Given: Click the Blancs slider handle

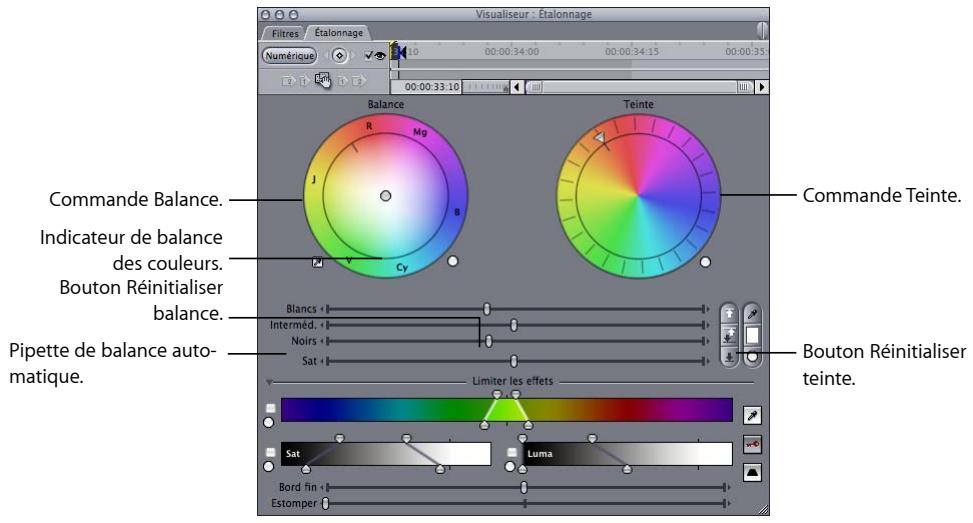Looking at the screenshot, I should (x=486, y=308).
